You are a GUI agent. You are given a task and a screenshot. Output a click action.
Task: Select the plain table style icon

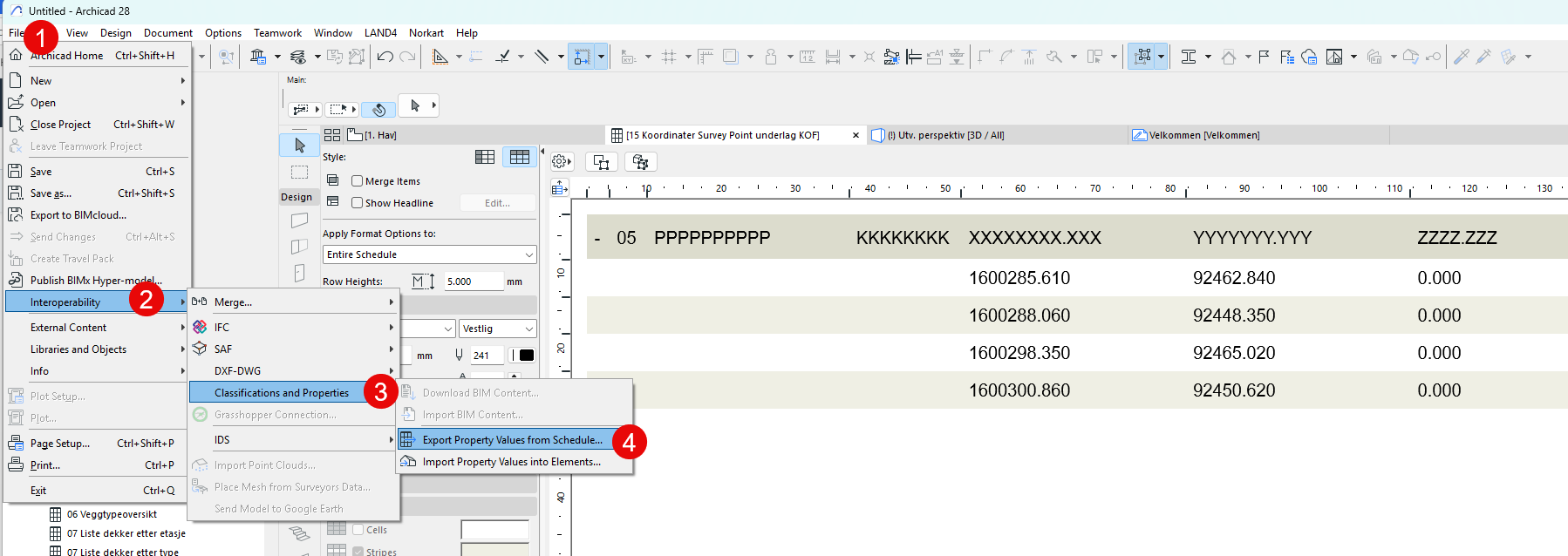click(485, 157)
